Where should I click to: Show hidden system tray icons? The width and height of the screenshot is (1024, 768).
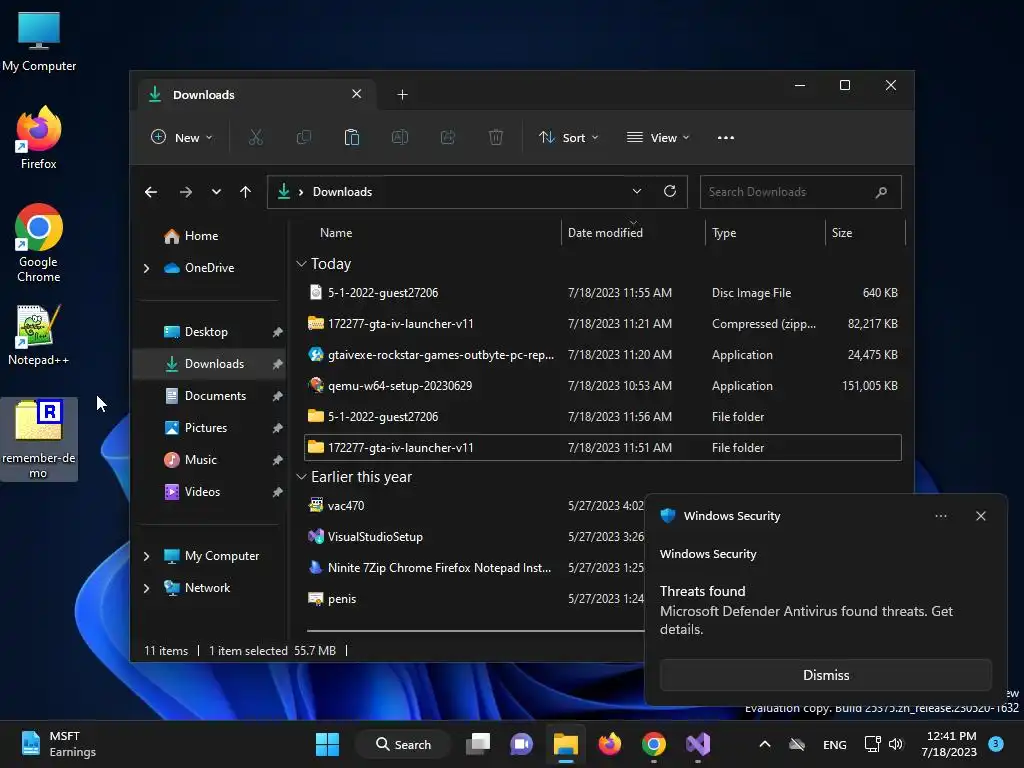[765, 744]
